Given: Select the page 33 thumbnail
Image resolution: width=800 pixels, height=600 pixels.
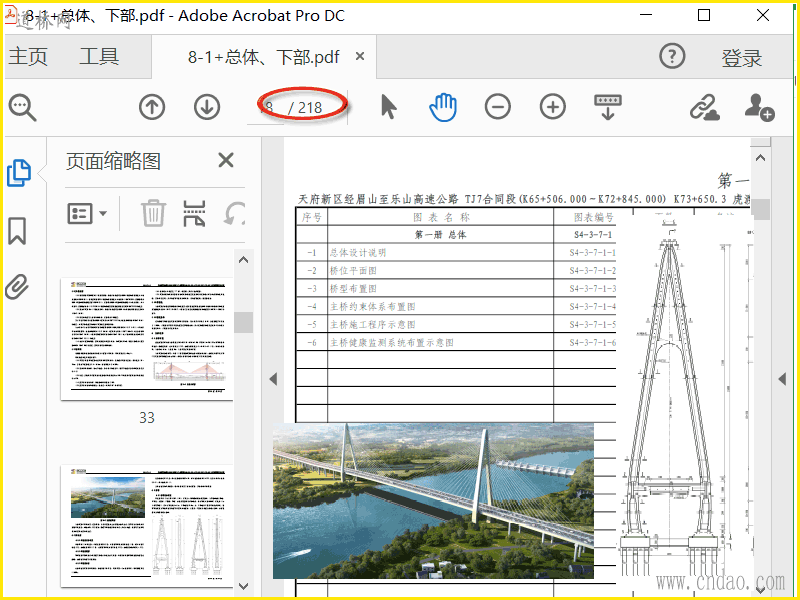Looking at the screenshot, I should pyautogui.click(x=147, y=339).
